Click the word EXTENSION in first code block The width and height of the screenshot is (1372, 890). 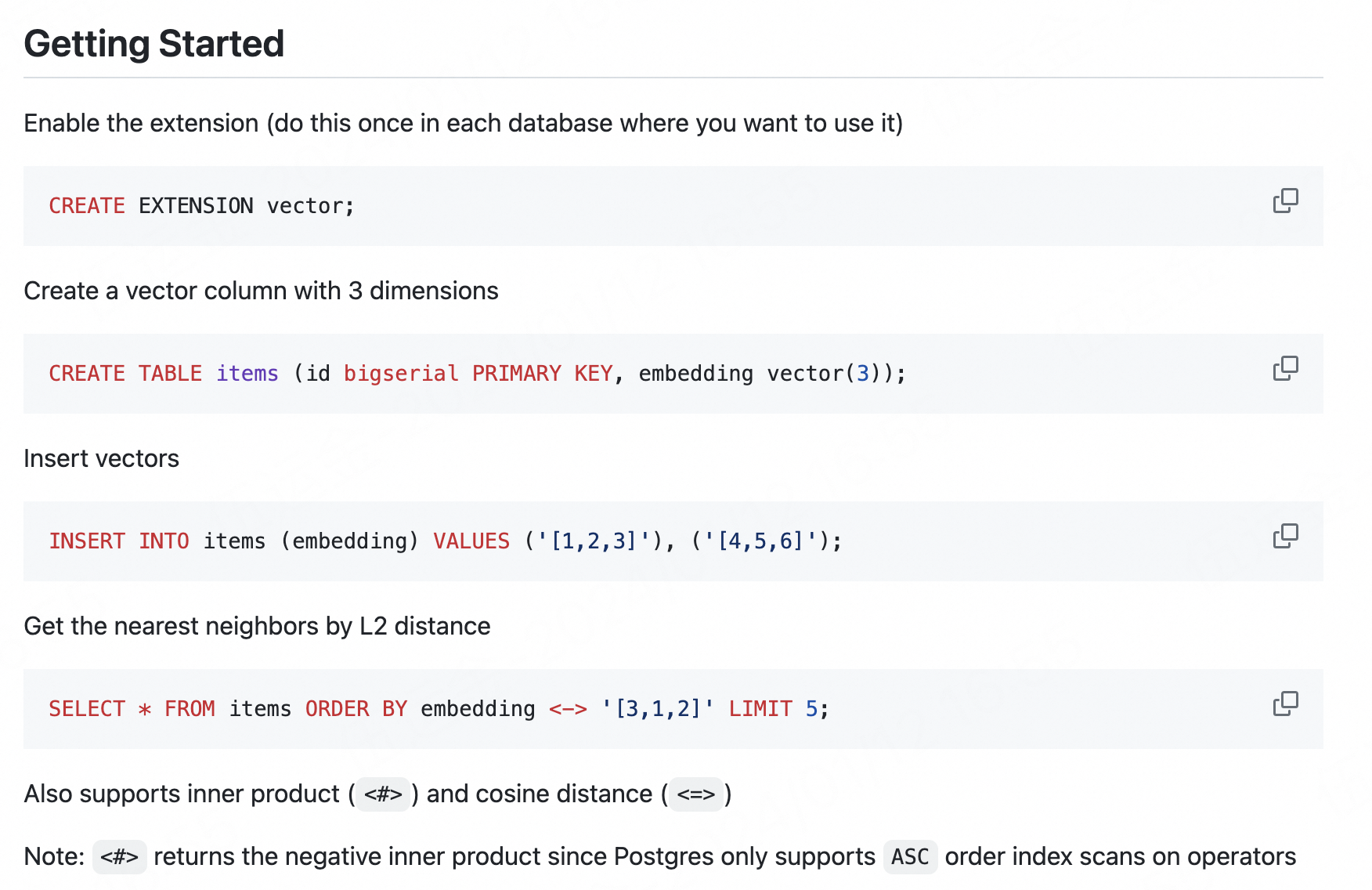(x=196, y=206)
